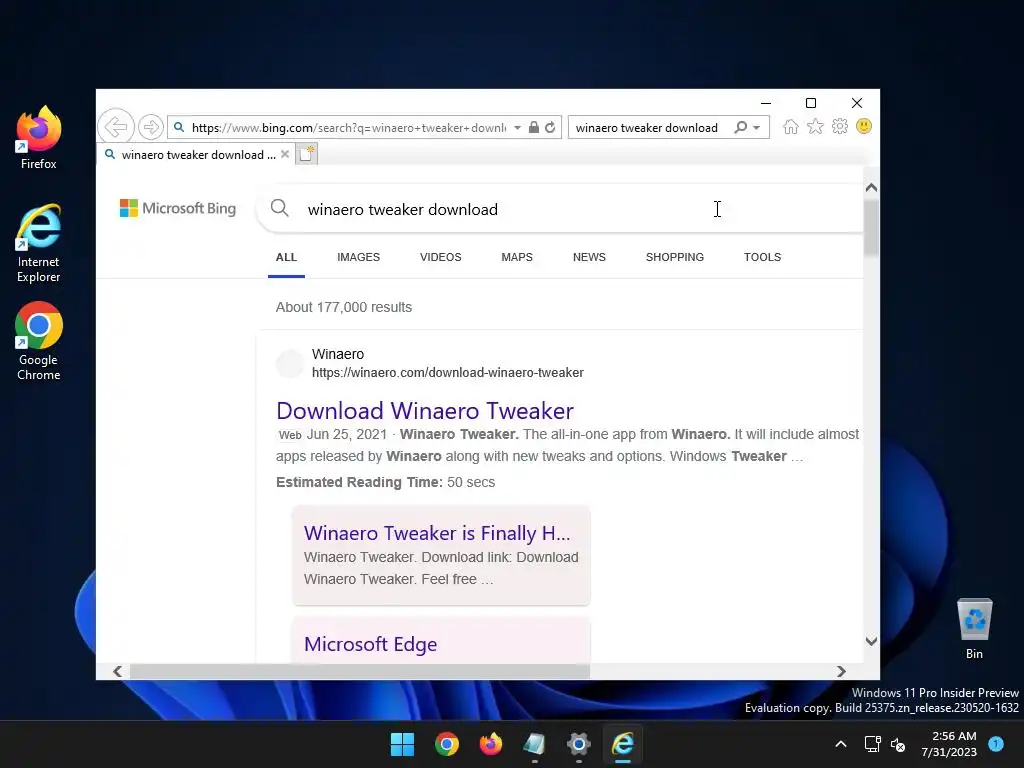Open the taskbar app next to Firefox
The width and height of the screenshot is (1024, 768).
point(534,744)
